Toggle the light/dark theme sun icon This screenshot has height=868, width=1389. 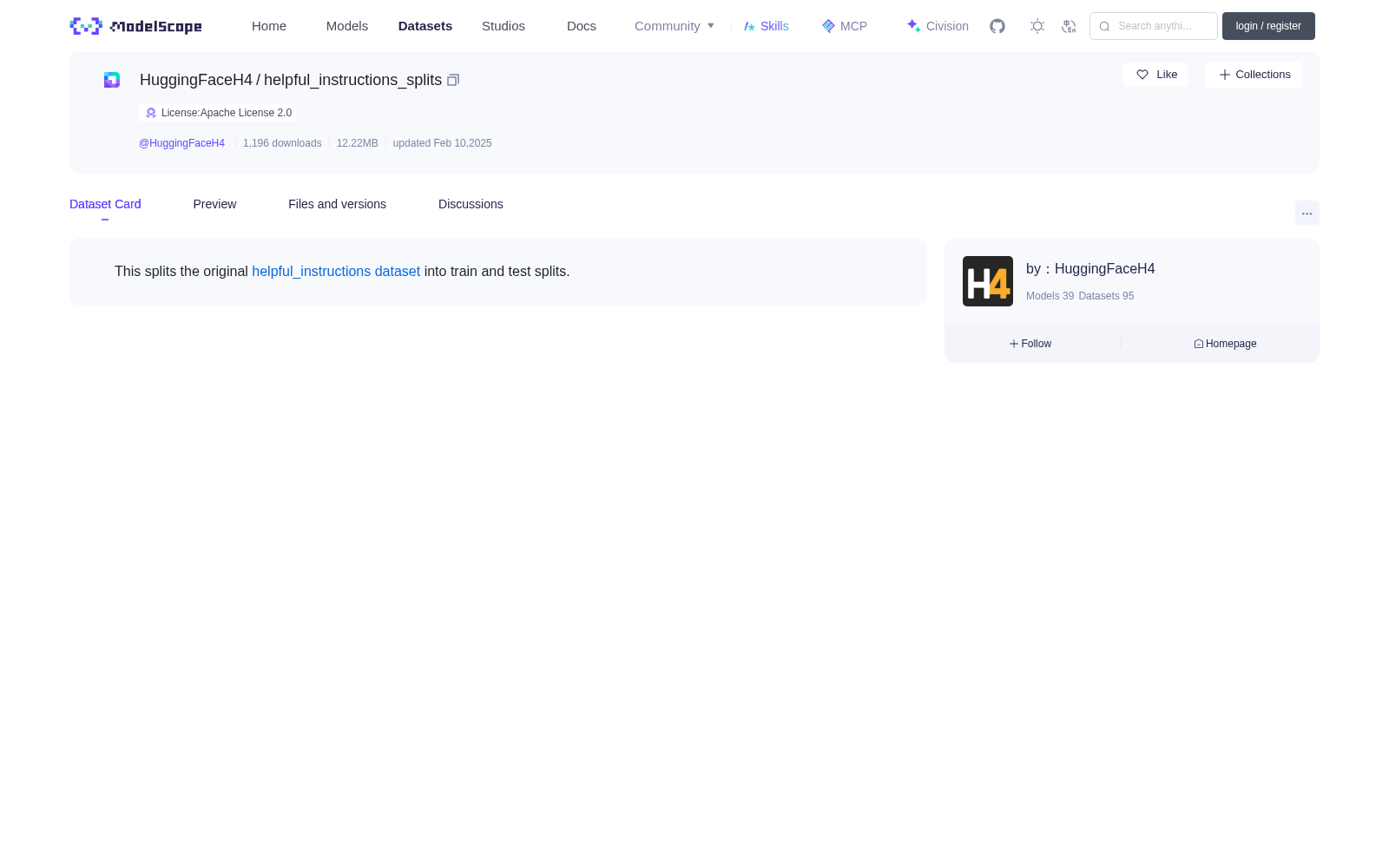coord(1037,26)
